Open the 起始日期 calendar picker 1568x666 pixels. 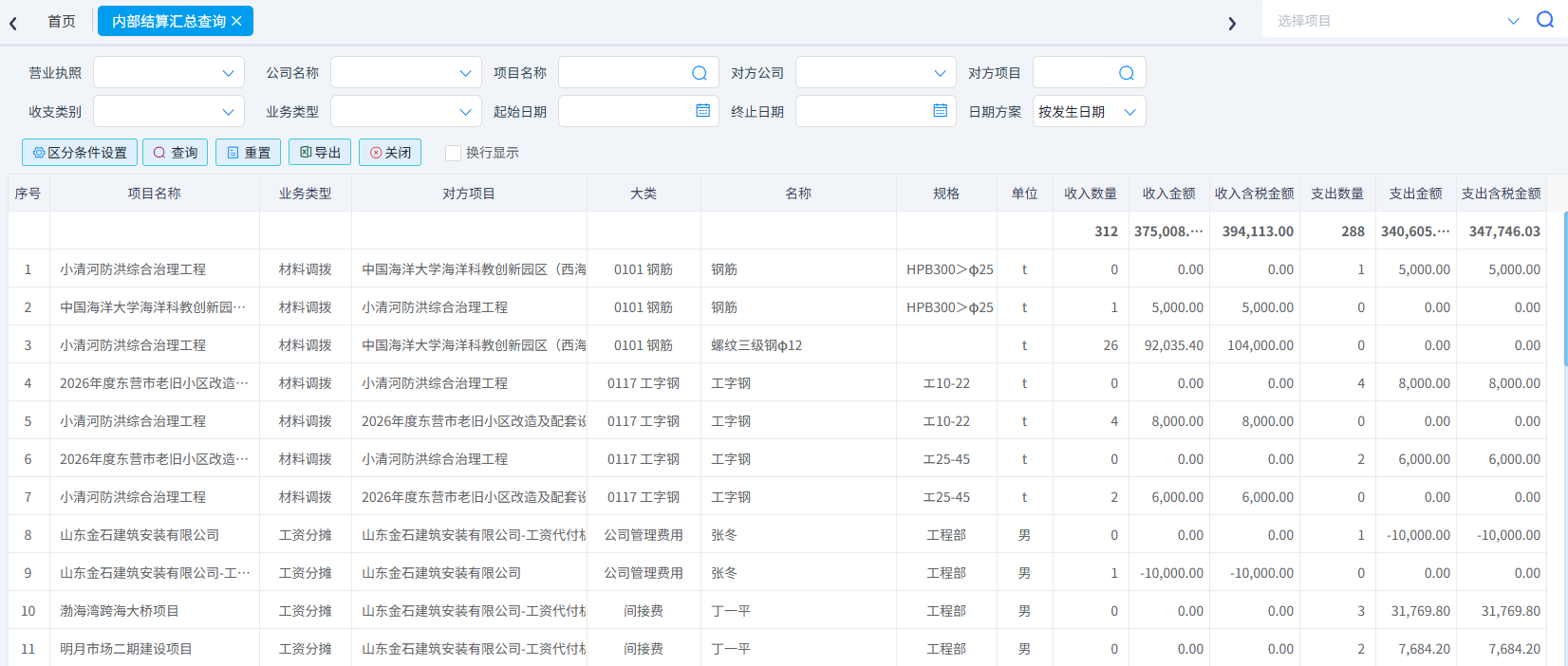[702, 111]
